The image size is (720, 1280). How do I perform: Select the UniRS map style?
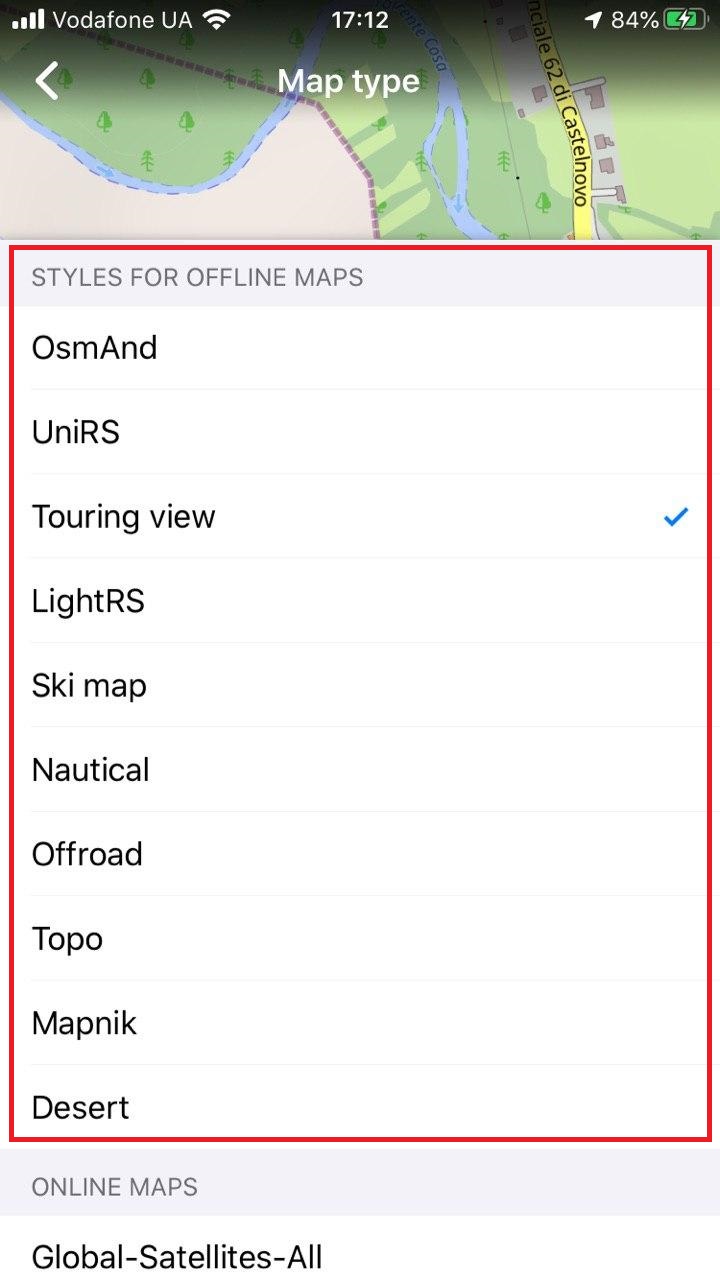[x=360, y=432]
